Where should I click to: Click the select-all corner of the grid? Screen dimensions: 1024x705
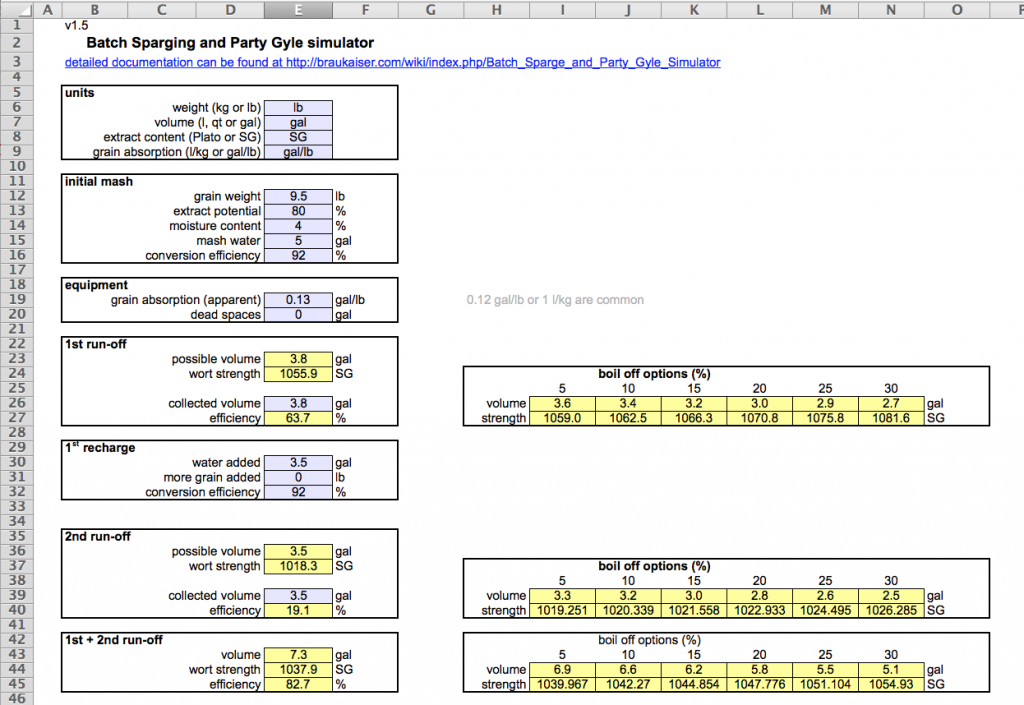pos(17,10)
